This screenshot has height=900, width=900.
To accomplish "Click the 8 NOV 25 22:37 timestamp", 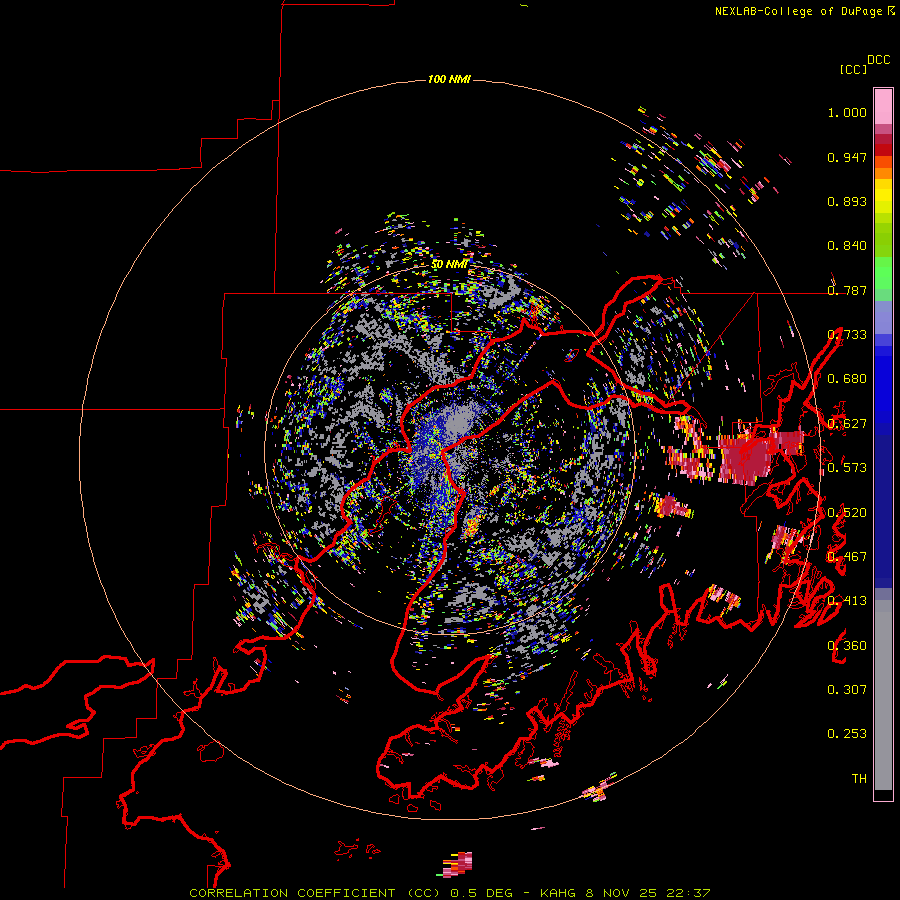I will pos(648,893).
